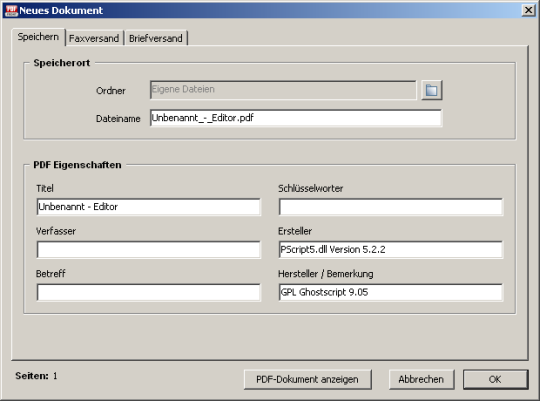Image resolution: width=540 pixels, height=401 pixels.
Task: Click the Neues Dokument title text
Action: point(61,11)
